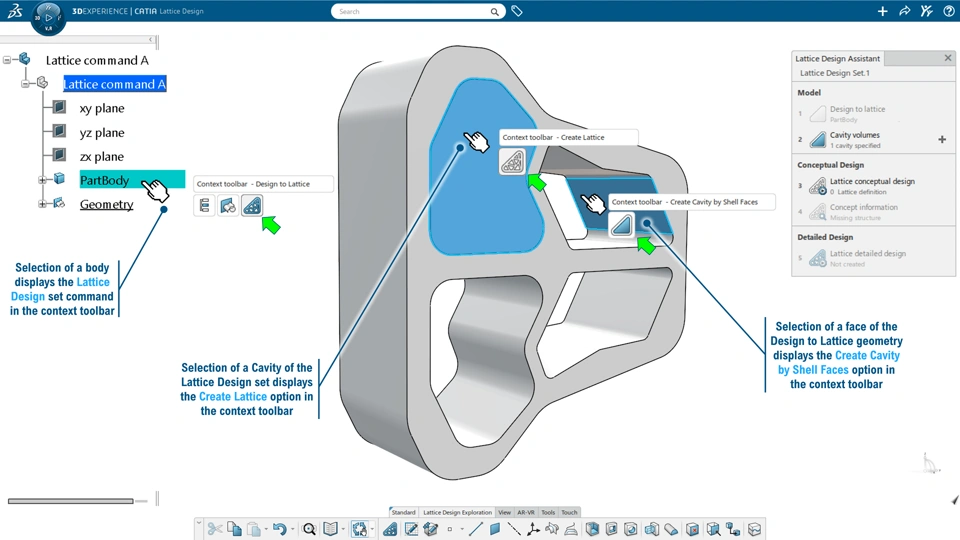
Task: Click the Copy icon in bottom toolbar
Action: click(x=234, y=529)
